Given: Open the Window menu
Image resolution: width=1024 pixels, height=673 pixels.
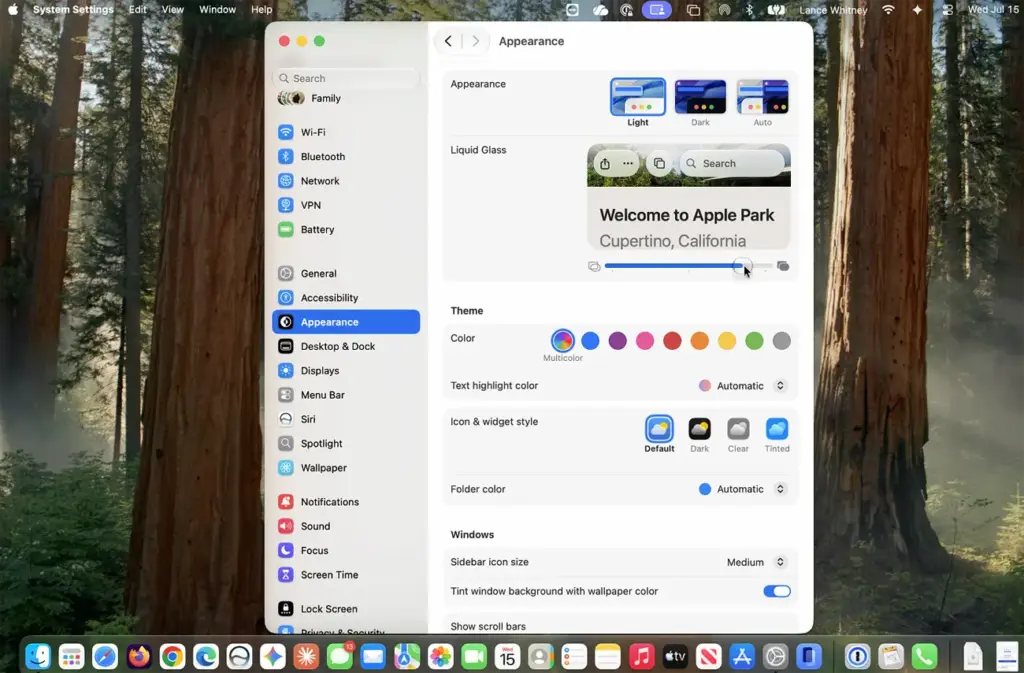Looking at the screenshot, I should click(217, 10).
